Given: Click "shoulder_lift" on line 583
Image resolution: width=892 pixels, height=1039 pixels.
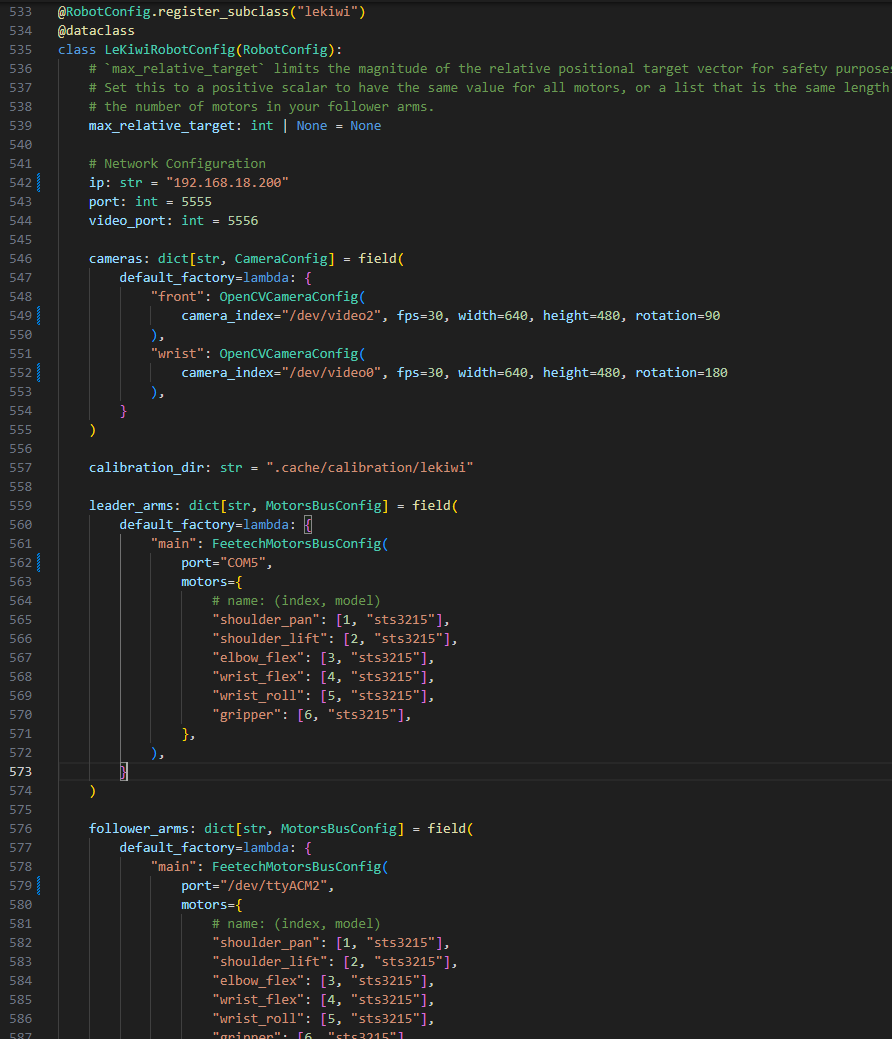Looking at the screenshot, I should 270,962.
